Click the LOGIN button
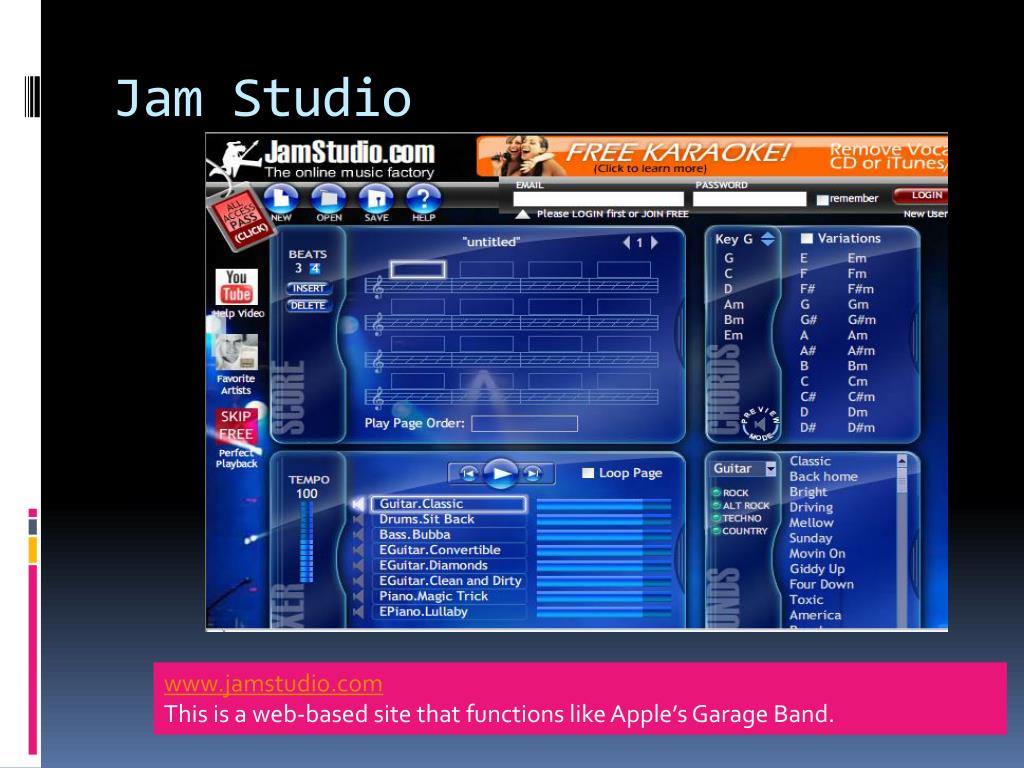The width and height of the screenshot is (1024, 768). [922, 195]
